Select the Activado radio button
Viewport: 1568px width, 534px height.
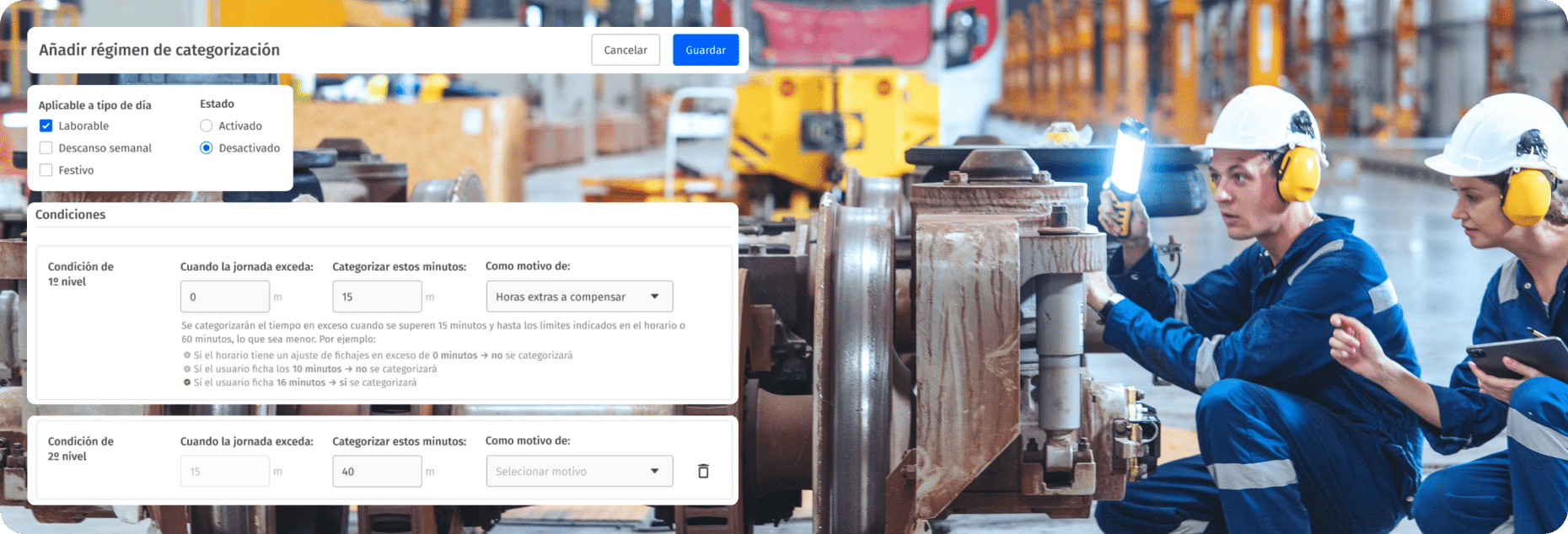(207, 125)
